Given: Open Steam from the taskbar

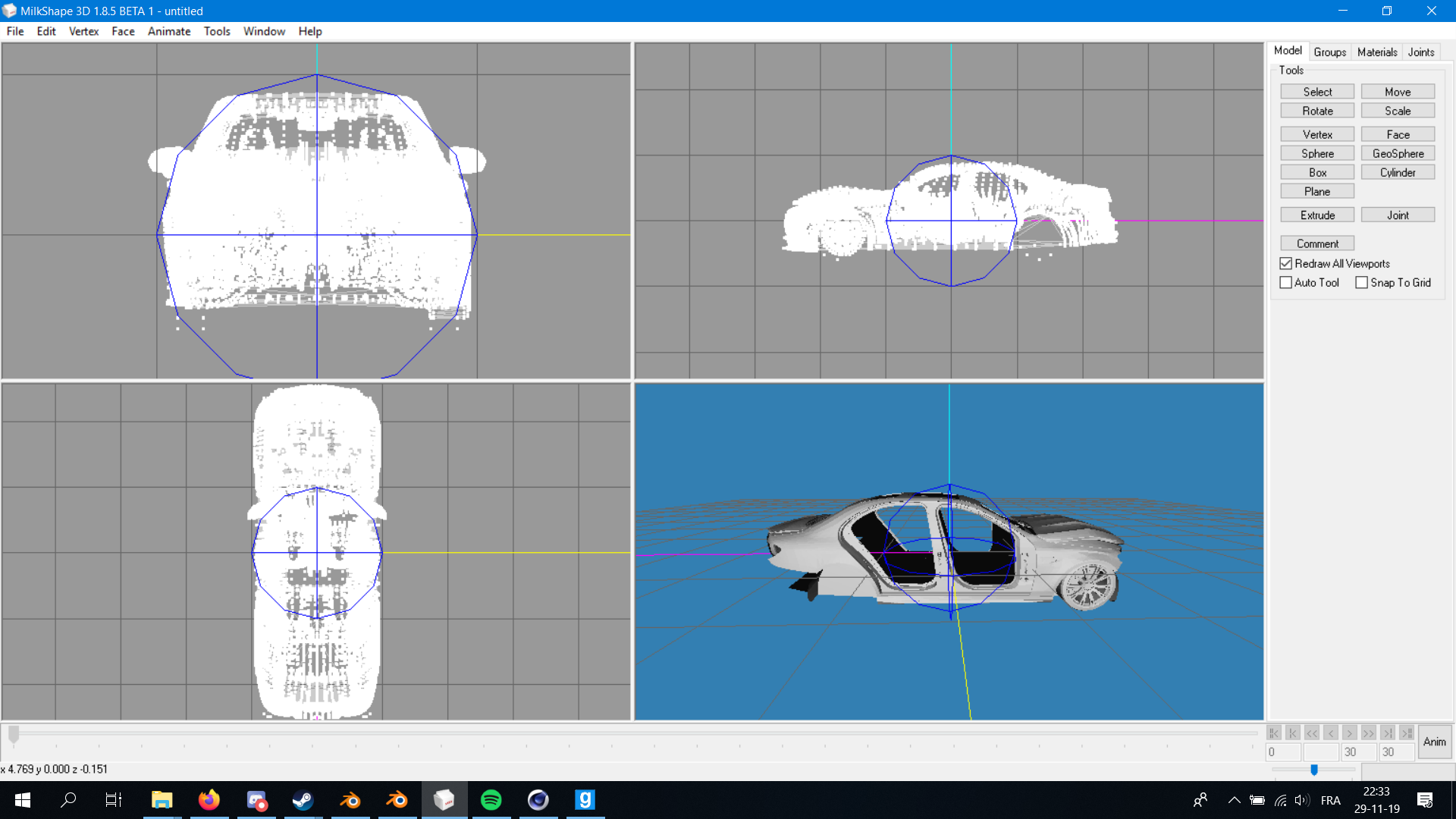Looking at the screenshot, I should click(x=303, y=800).
